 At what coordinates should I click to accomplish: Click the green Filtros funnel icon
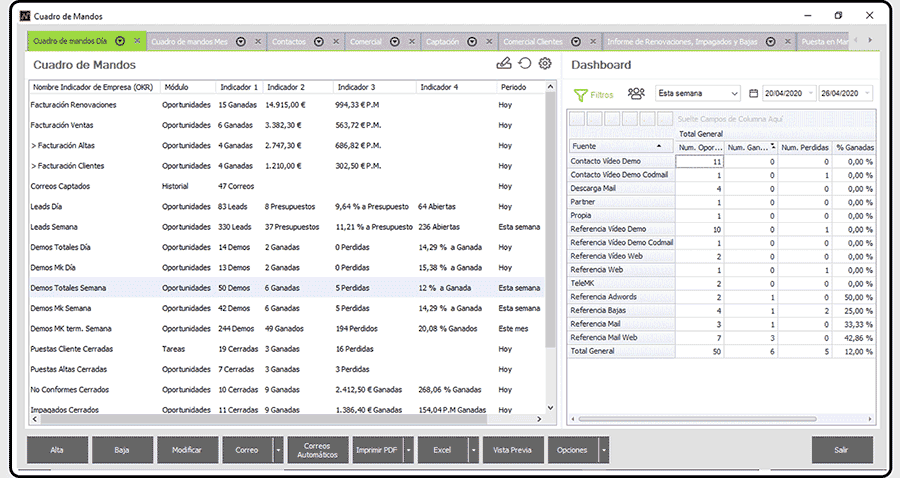[580, 95]
